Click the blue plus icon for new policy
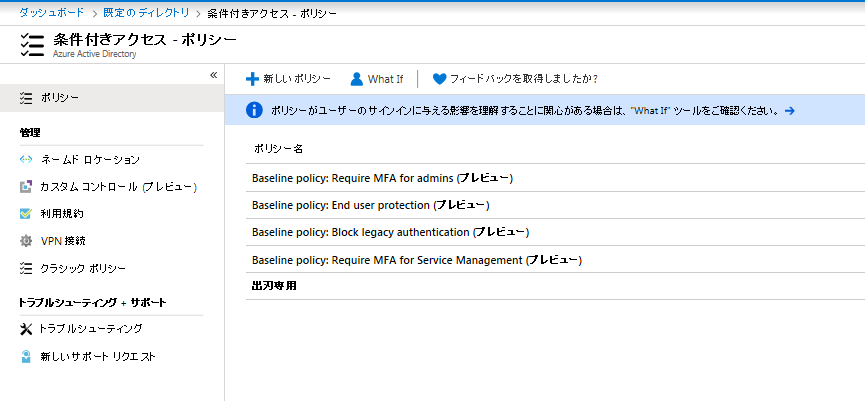 252,79
